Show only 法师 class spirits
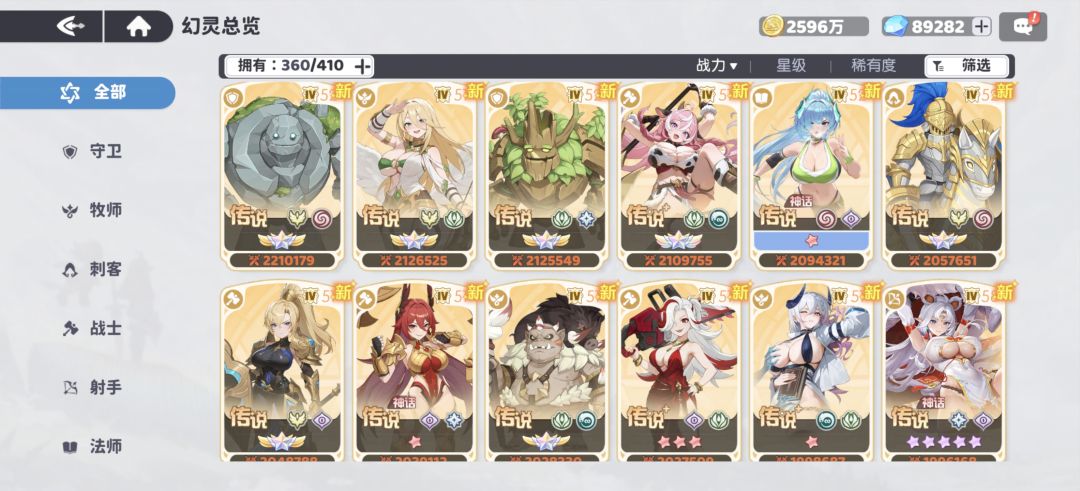Screen dimensions: 1080x491 click(92, 447)
